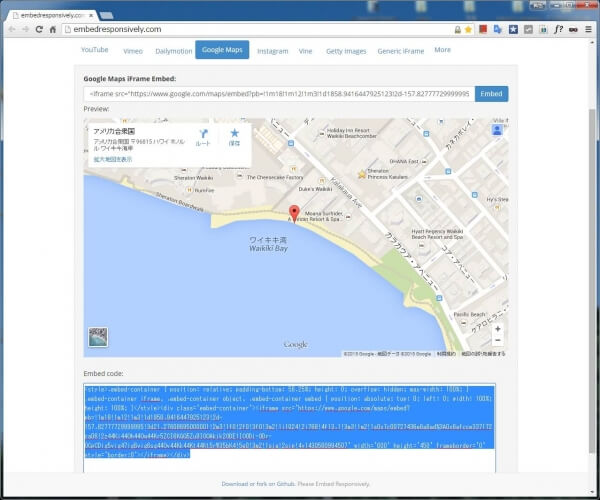The width and height of the screenshot is (600, 500).
Task: Open the Getty Images tab
Action: click(346, 50)
